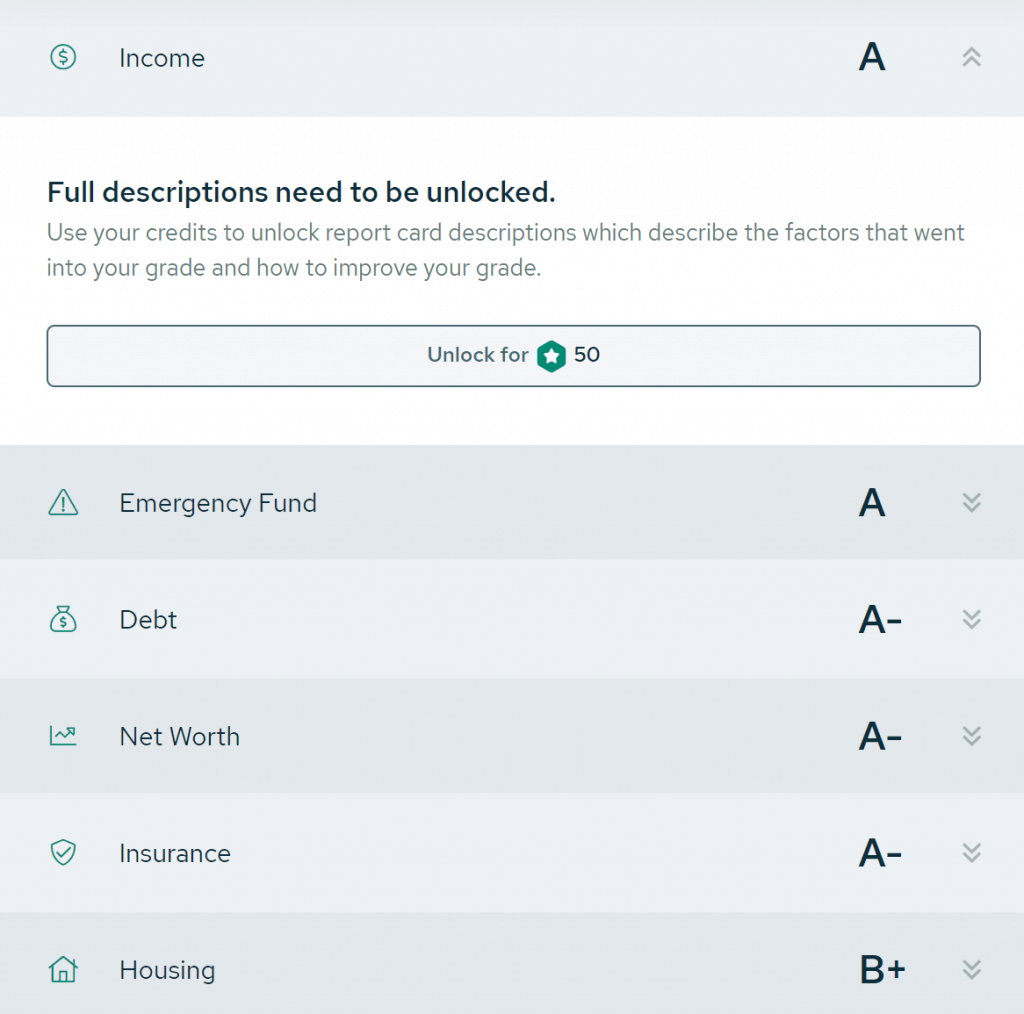Unlock descriptions for 50 credits

click(513, 356)
